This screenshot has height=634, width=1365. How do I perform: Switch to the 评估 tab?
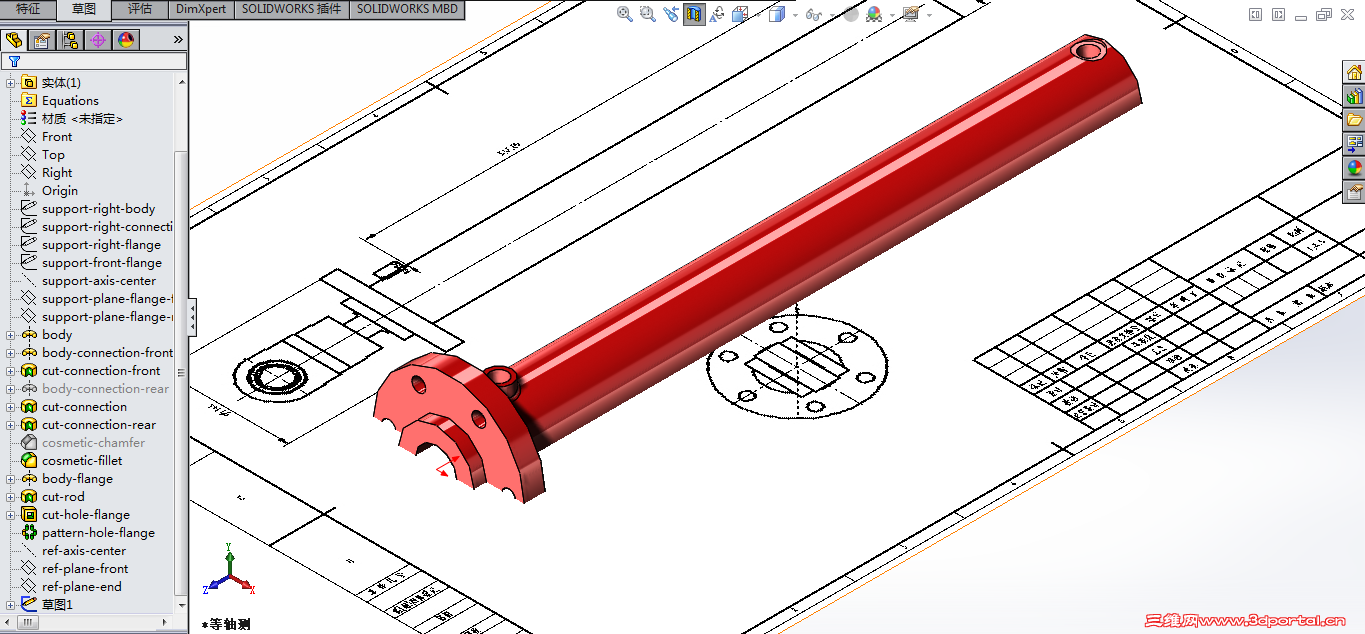point(140,9)
